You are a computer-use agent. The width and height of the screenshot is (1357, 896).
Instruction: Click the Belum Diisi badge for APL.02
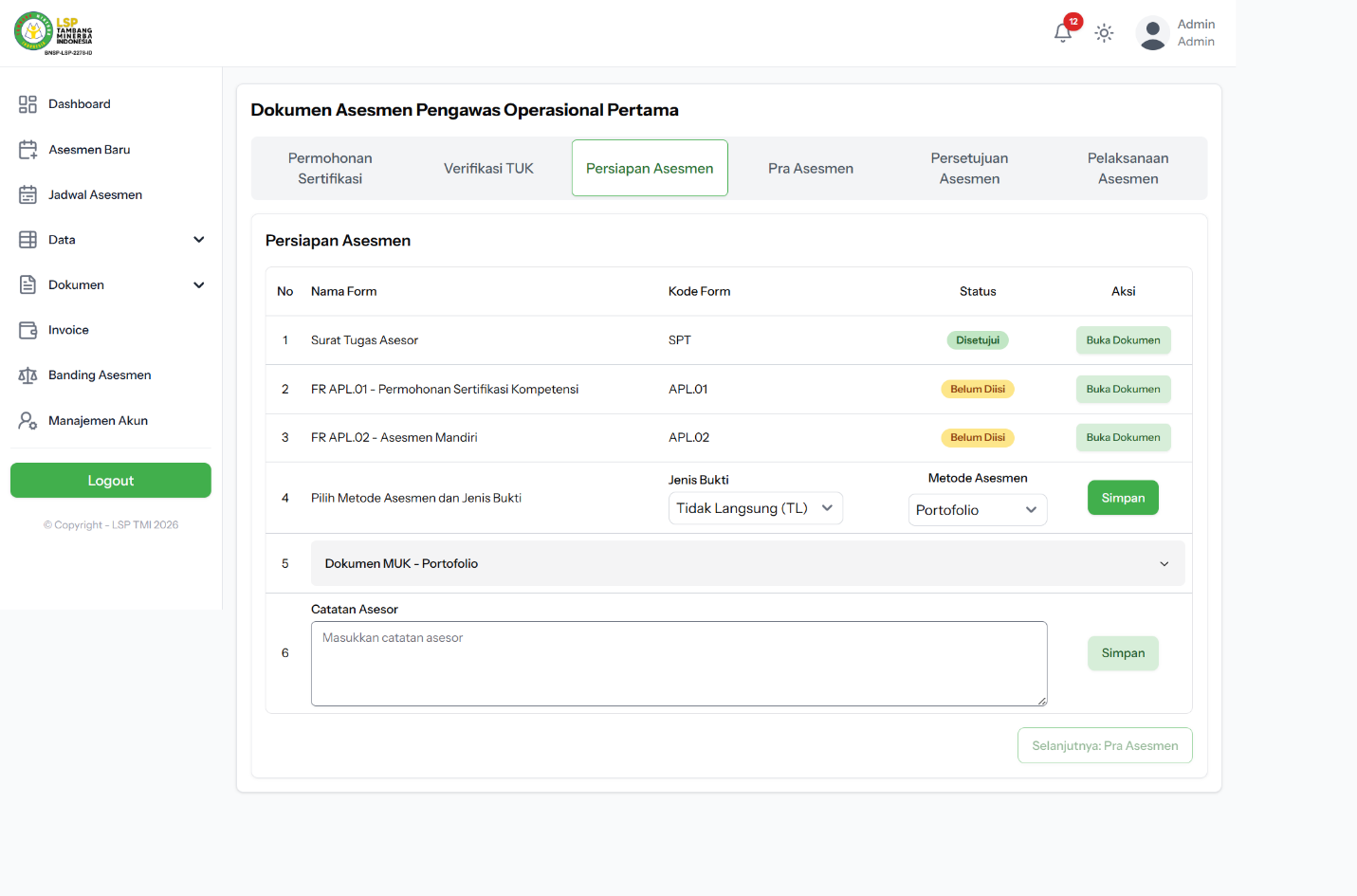pyautogui.click(x=978, y=437)
